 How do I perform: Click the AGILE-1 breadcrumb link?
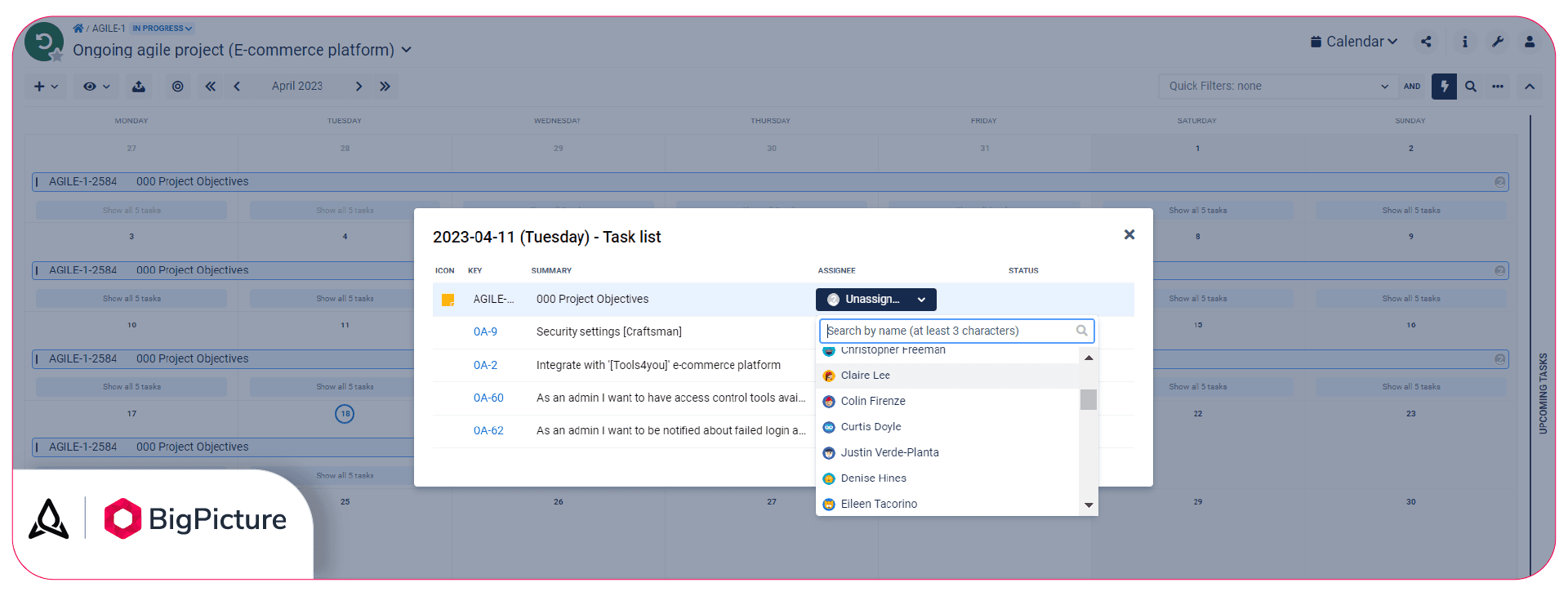point(109,29)
